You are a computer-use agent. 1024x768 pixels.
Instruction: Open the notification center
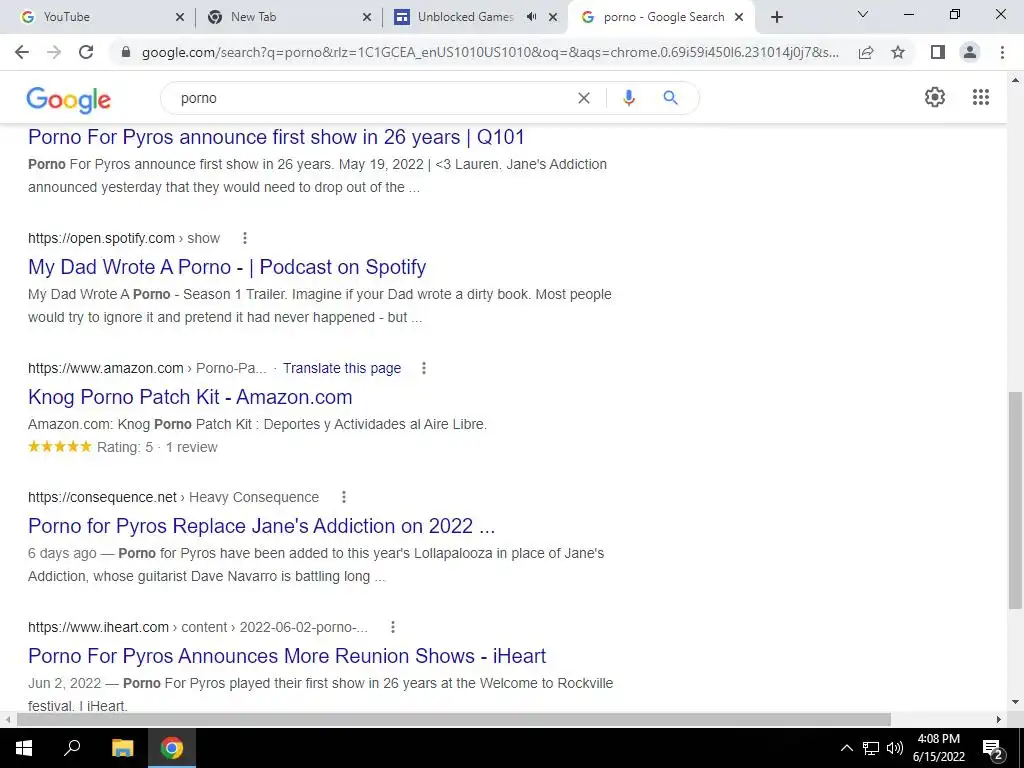click(993, 748)
